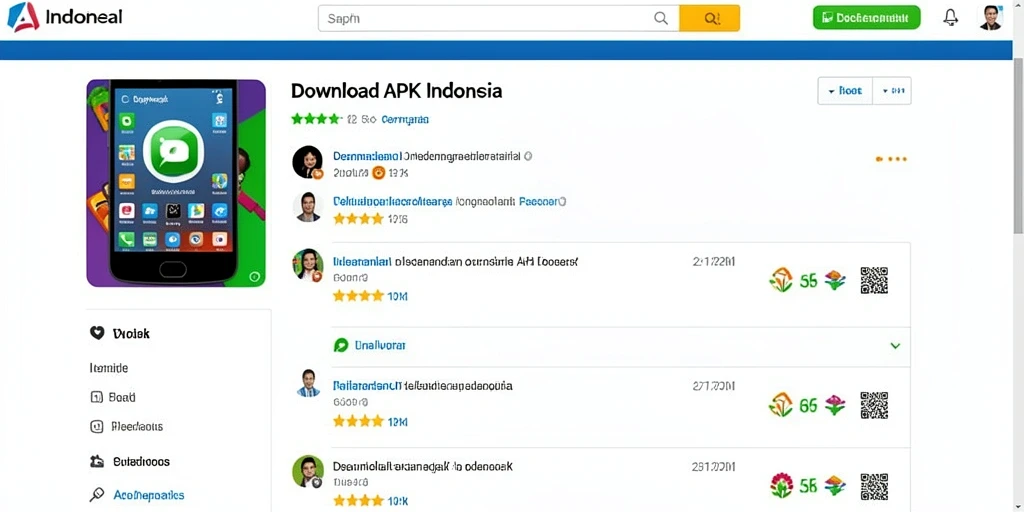Open QR code in Pailarendenci row
This screenshot has height=512, width=1024.
tap(874, 406)
